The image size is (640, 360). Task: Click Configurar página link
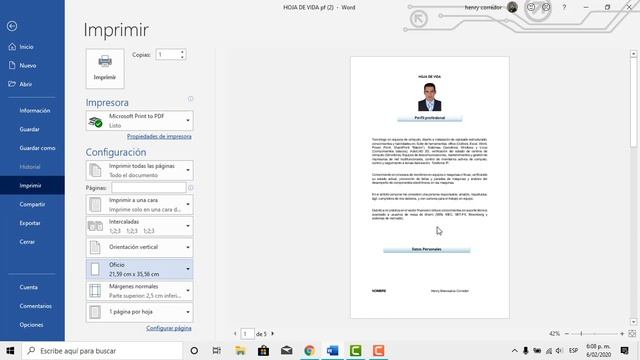pyautogui.click(x=169, y=328)
